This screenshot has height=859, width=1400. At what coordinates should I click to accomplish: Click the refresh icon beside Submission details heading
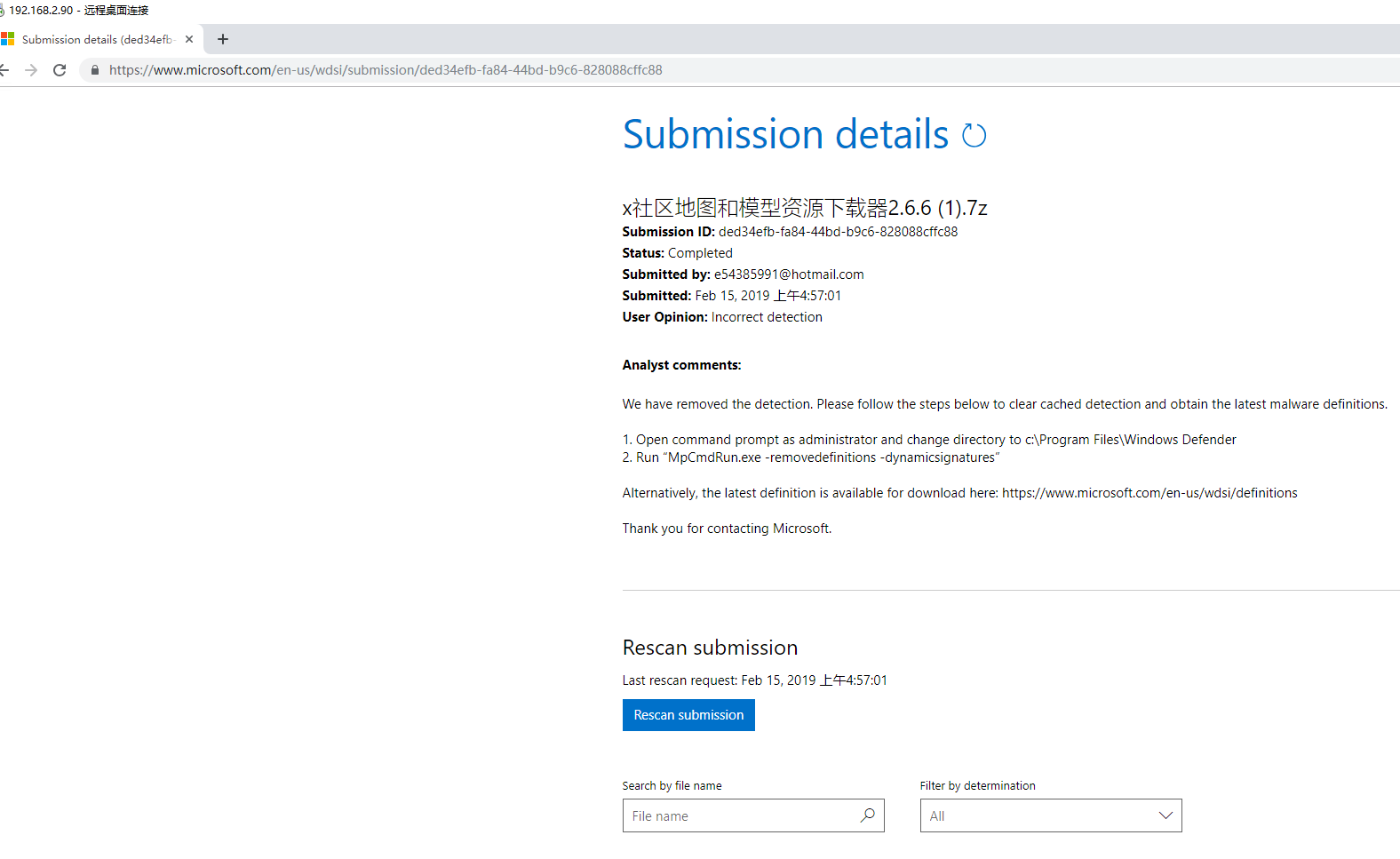point(974,135)
